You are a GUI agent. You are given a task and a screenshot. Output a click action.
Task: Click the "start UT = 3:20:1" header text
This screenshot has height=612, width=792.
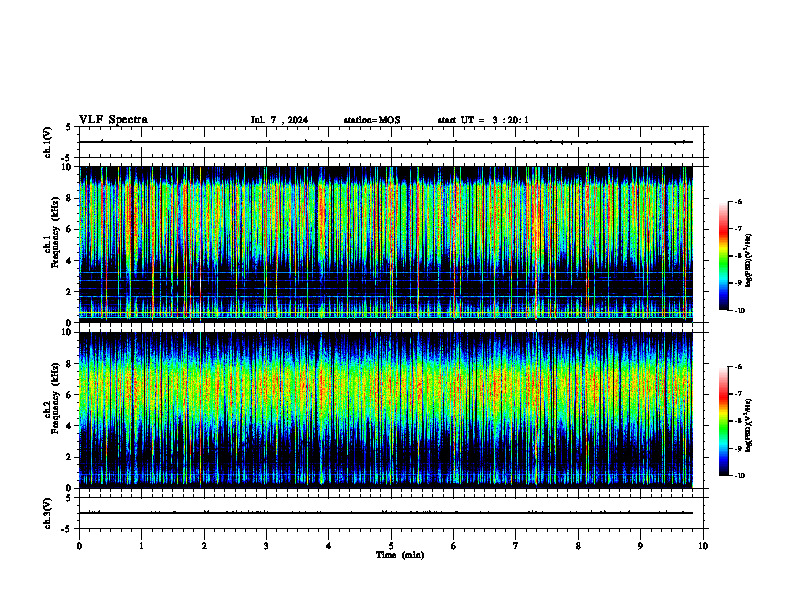[483, 120]
